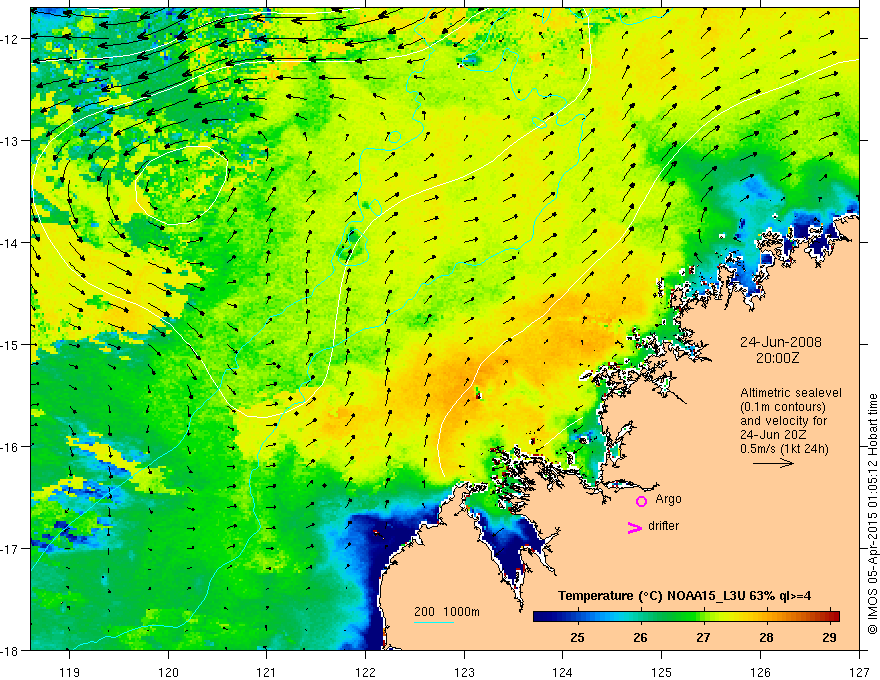Click the 'Altimetric sealevel' caption text
This screenshot has height=680, width=880.
791,393
